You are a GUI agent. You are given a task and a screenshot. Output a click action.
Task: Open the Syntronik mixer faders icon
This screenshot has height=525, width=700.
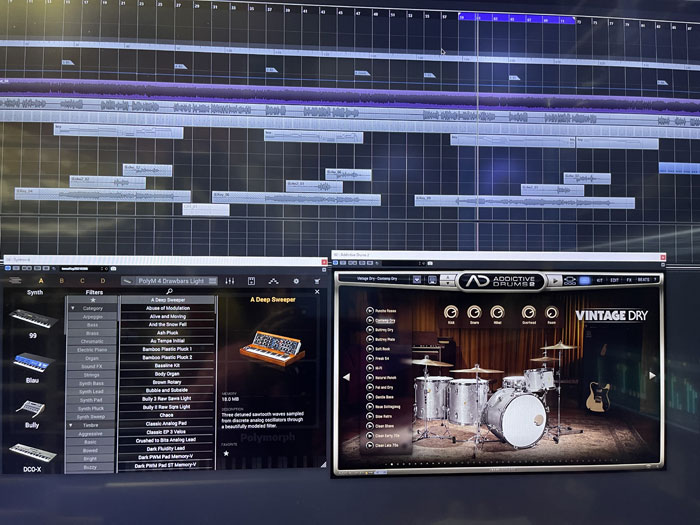tap(229, 281)
